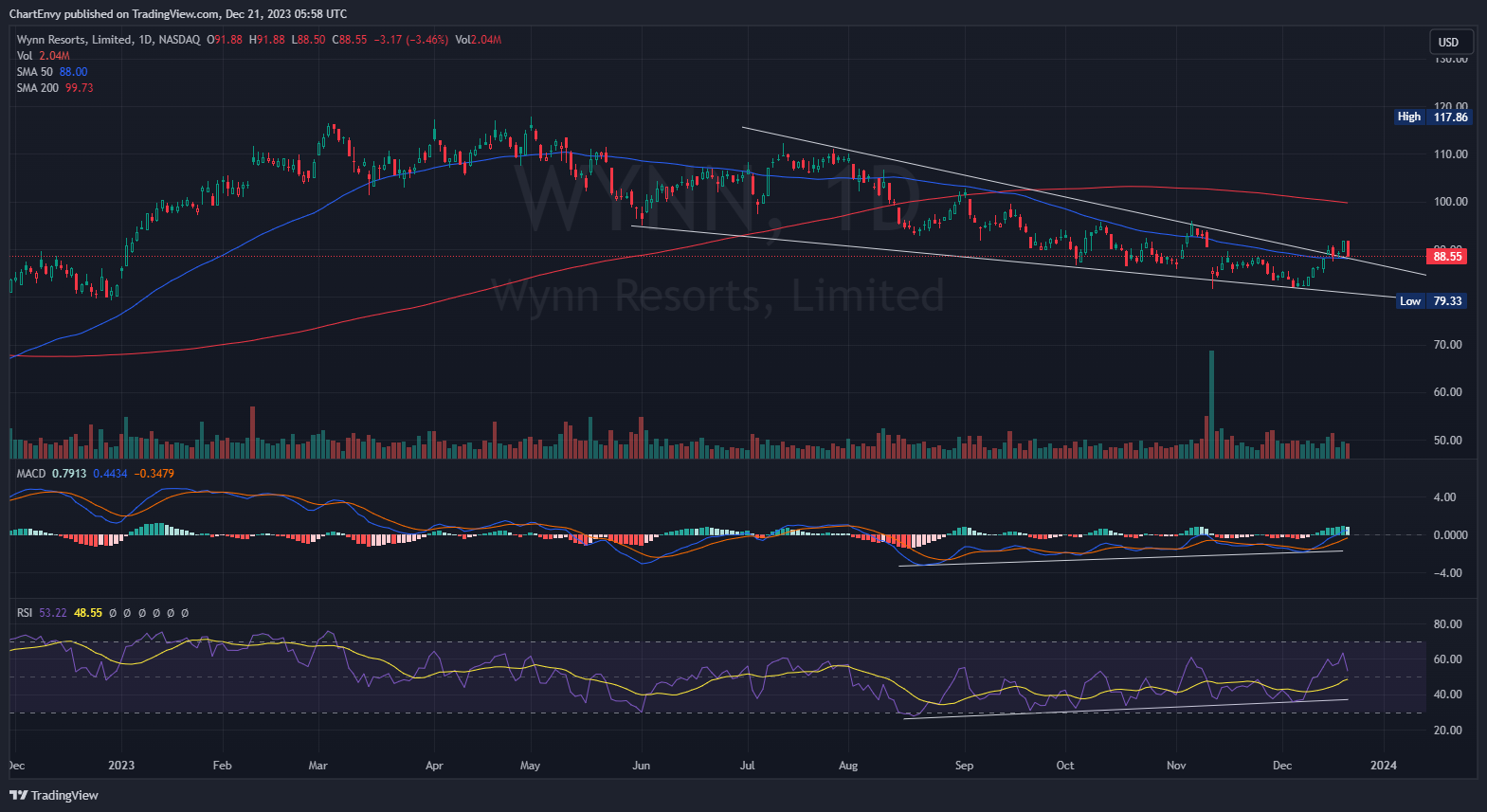Click the low value L88.50
The width and height of the screenshot is (1487, 812).
[x=308, y=40]
